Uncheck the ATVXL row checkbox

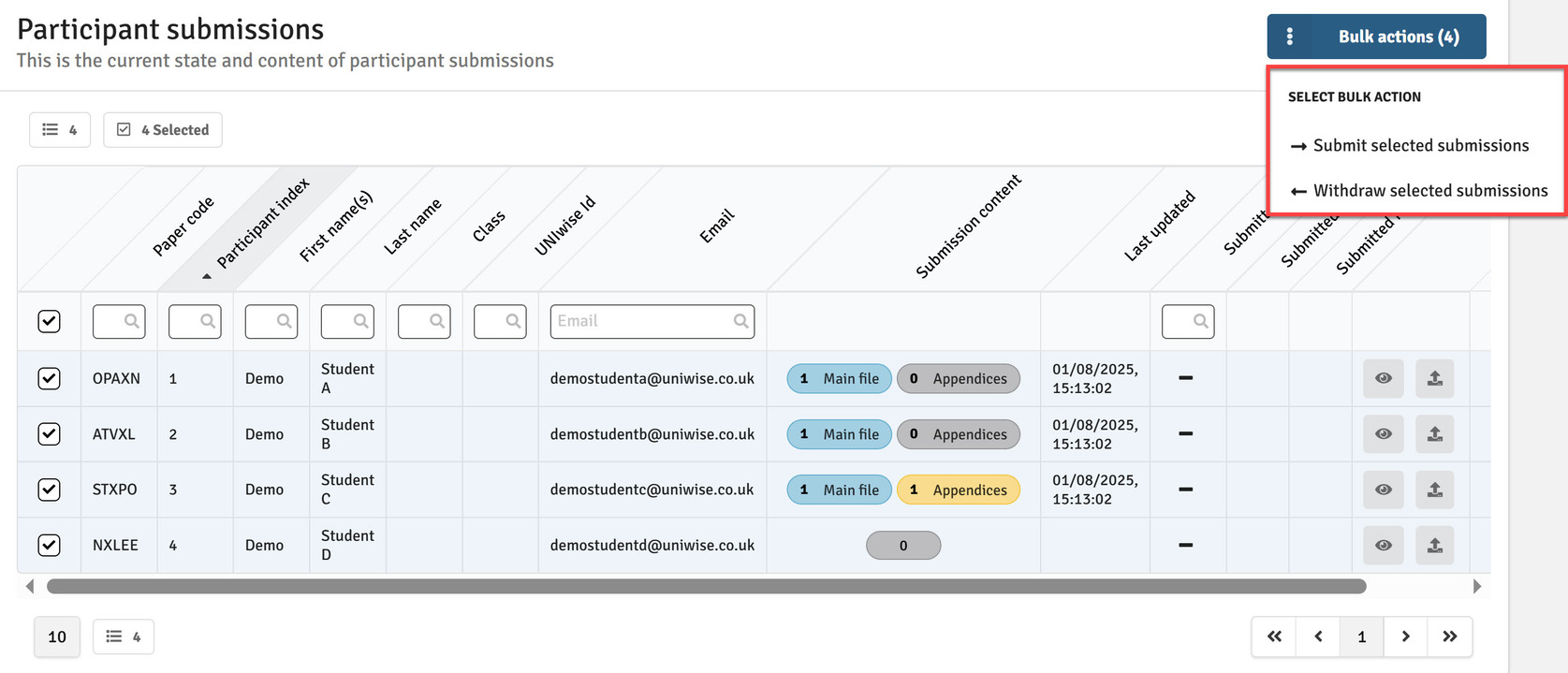point(49,433)
